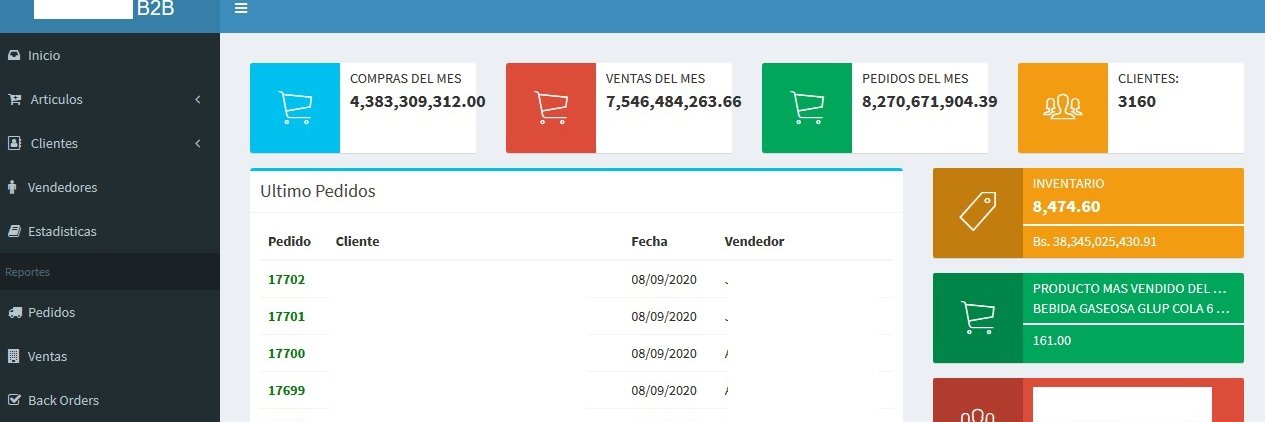This screenshot has height=422, width=1265.
Task: Click the 8,270,671,904.39 pedidos value
Action: tap(930, 101)
